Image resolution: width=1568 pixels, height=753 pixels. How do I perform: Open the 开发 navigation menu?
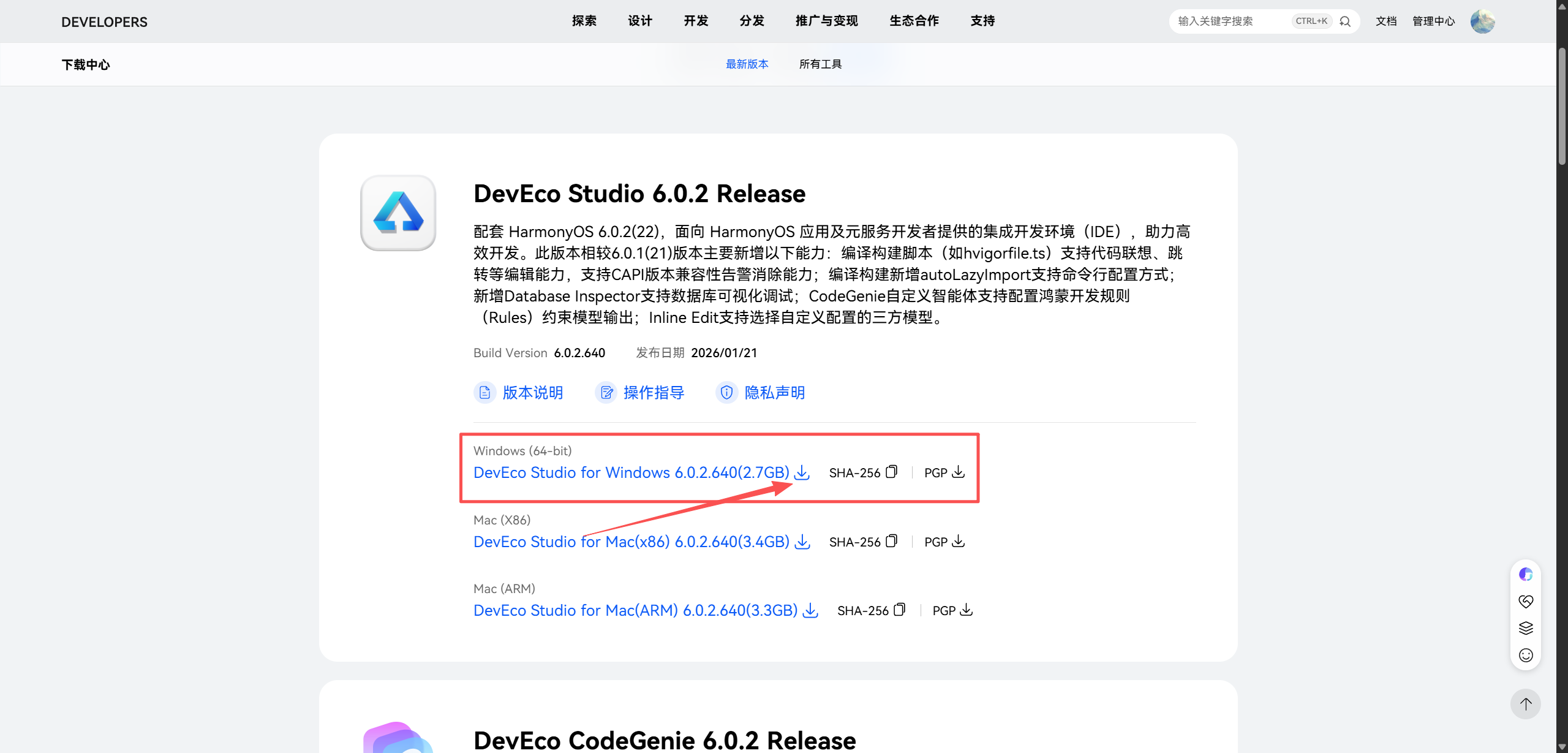tap(696, 21)
